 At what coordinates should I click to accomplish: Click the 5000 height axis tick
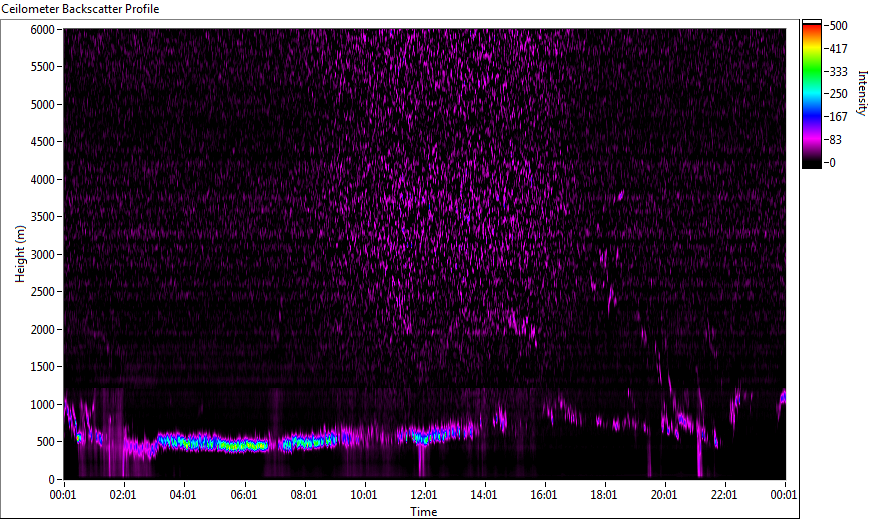(x=42, y=105)
